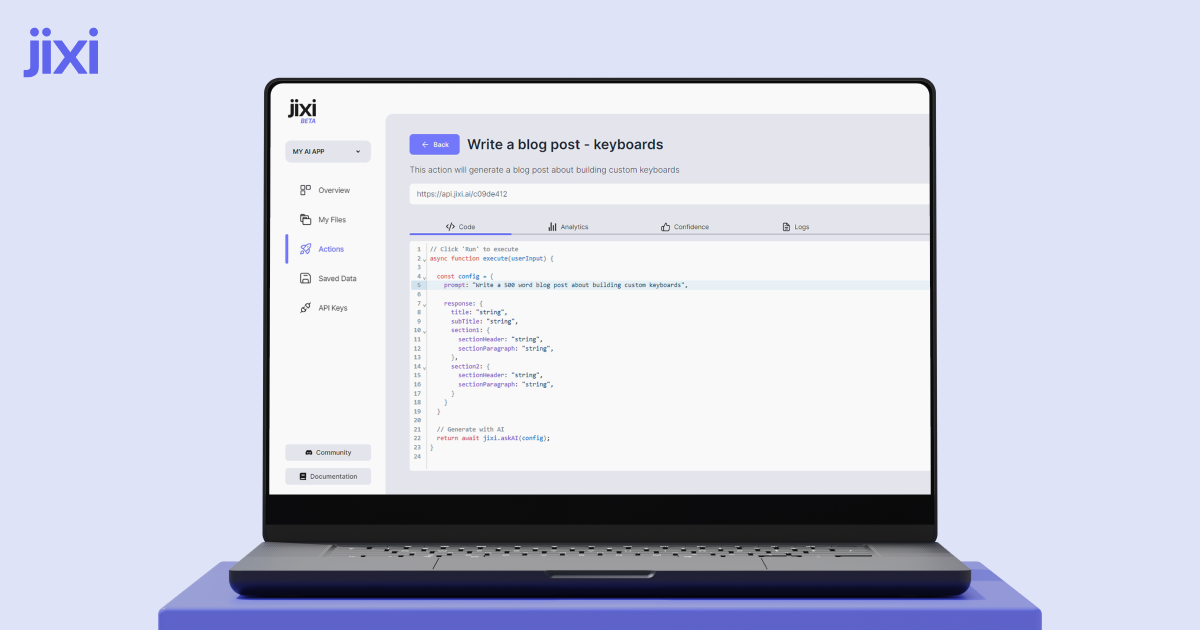
Task: Click the jixi BETA logo in sidebar
Action: click(303, 111)
